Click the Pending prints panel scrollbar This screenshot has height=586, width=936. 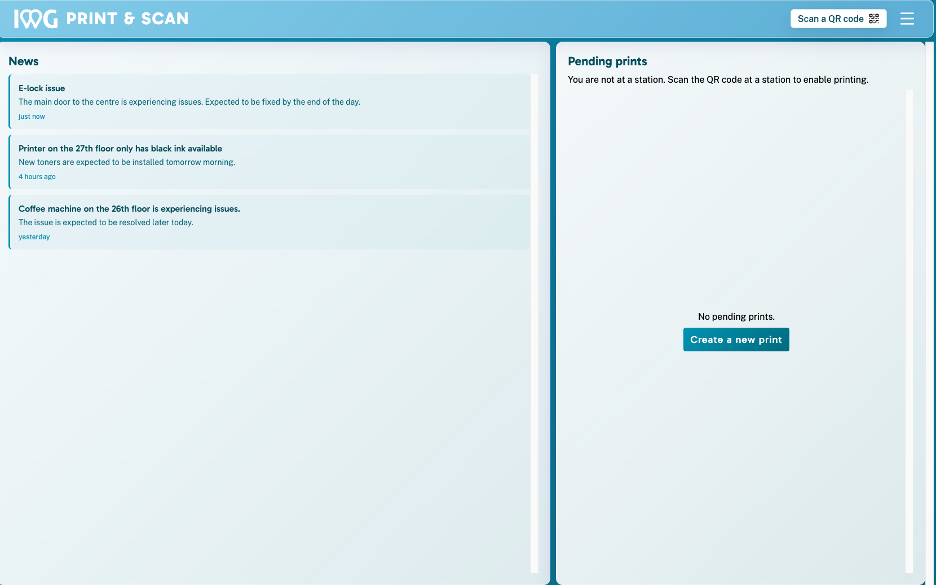[x=909, y=330]
